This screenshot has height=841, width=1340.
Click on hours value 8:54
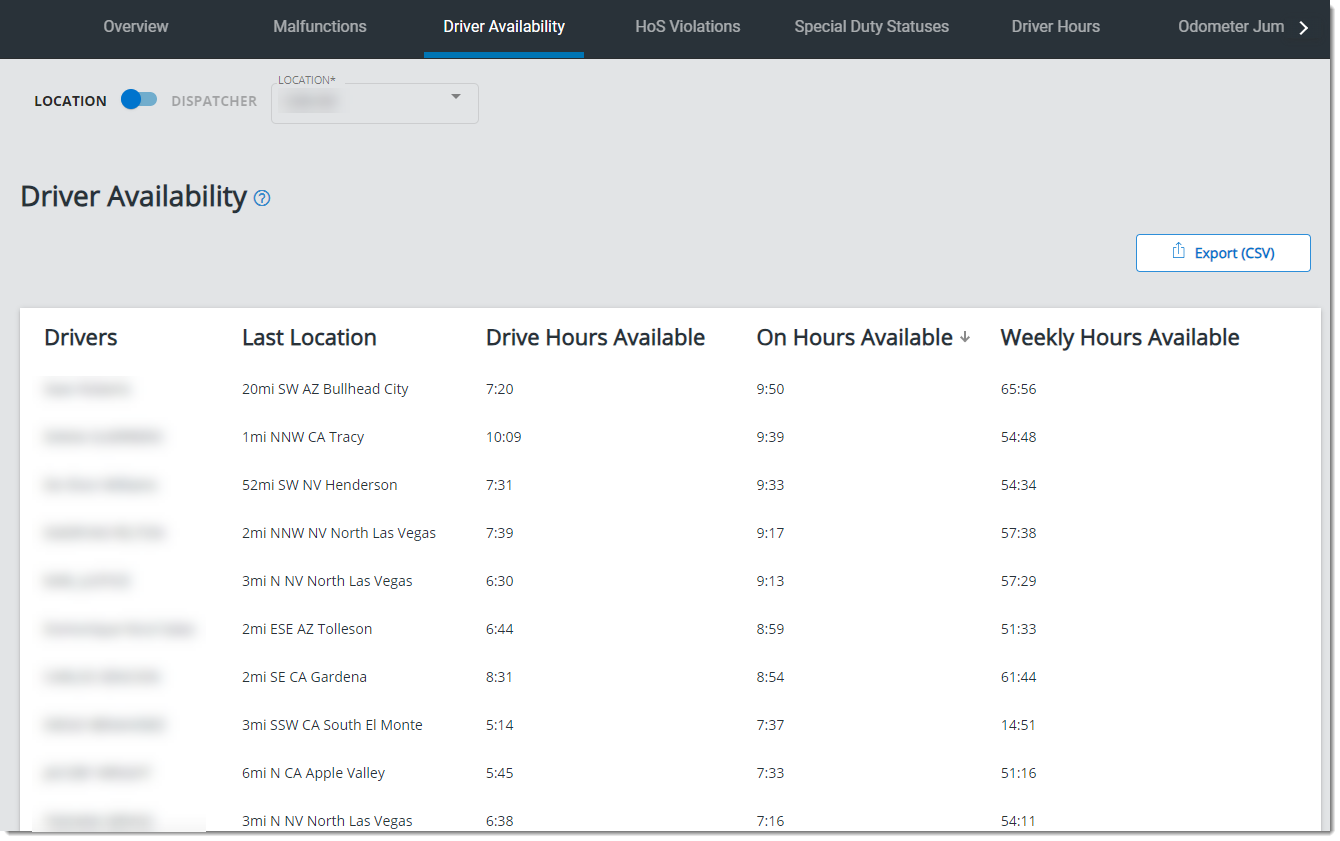click(x=771, y=677)
